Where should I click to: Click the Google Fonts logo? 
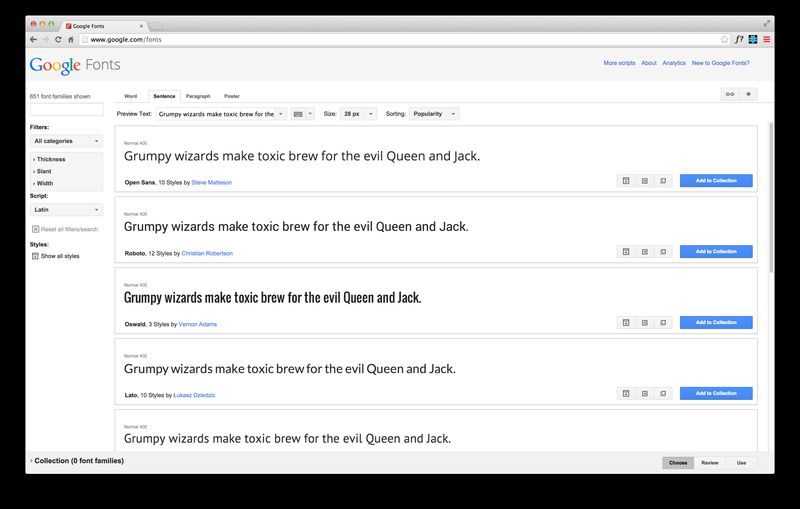click(x=75, y=65)
